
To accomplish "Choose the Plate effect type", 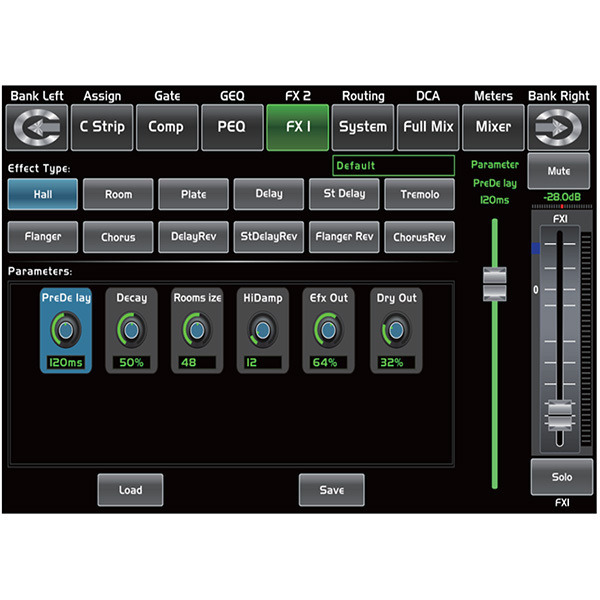I will pyautogui.click(x=193, y=194).
